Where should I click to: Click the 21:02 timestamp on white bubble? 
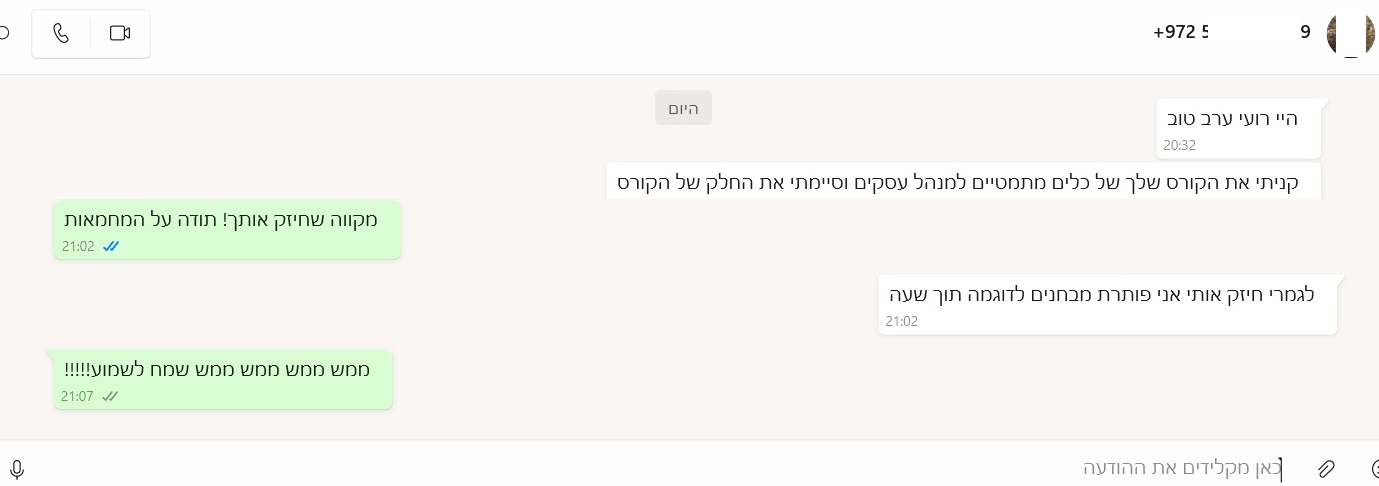(x=901, y=321)
